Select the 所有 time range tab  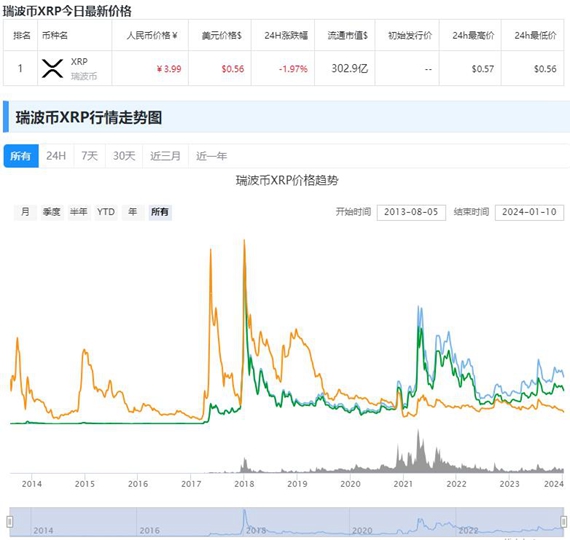(21, 156)
